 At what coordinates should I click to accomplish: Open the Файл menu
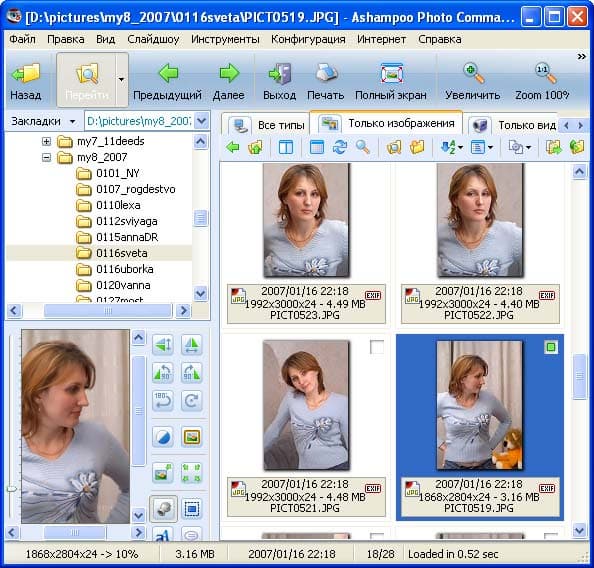(x=22, y=39)
